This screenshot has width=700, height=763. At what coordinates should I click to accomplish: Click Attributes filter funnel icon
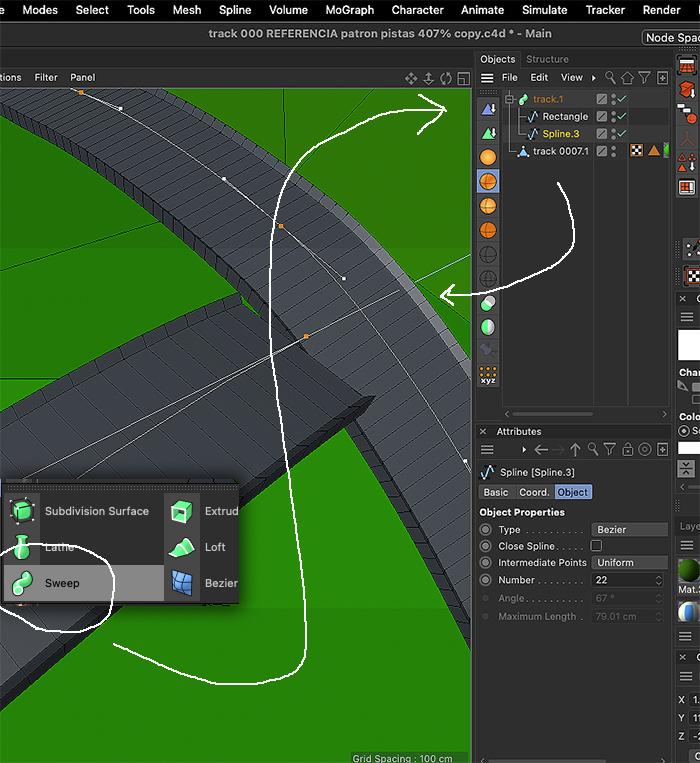pyautogui.click(x=610, y=449)
